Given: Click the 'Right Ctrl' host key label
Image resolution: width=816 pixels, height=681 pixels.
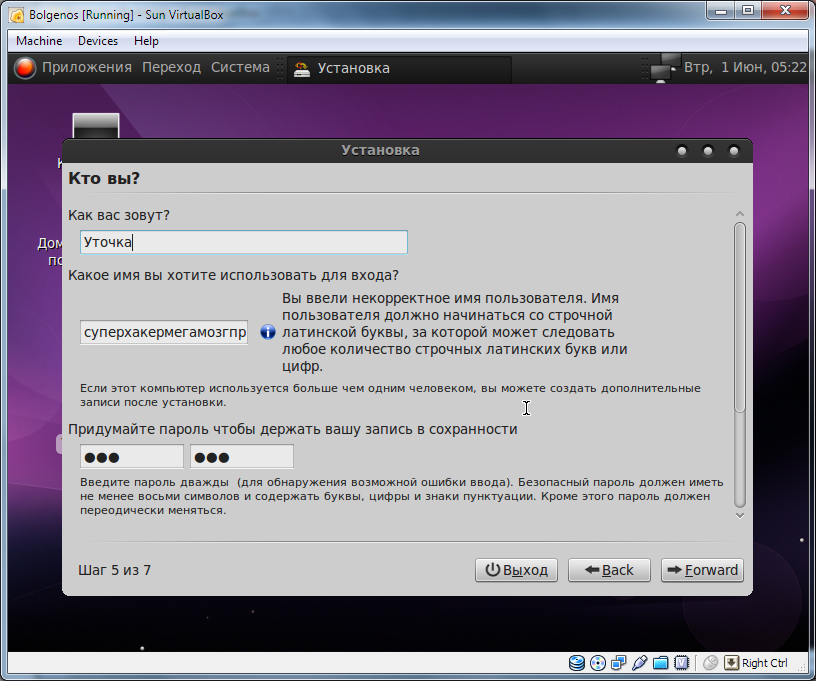Looking at the screenshot, I should (764, 663).
